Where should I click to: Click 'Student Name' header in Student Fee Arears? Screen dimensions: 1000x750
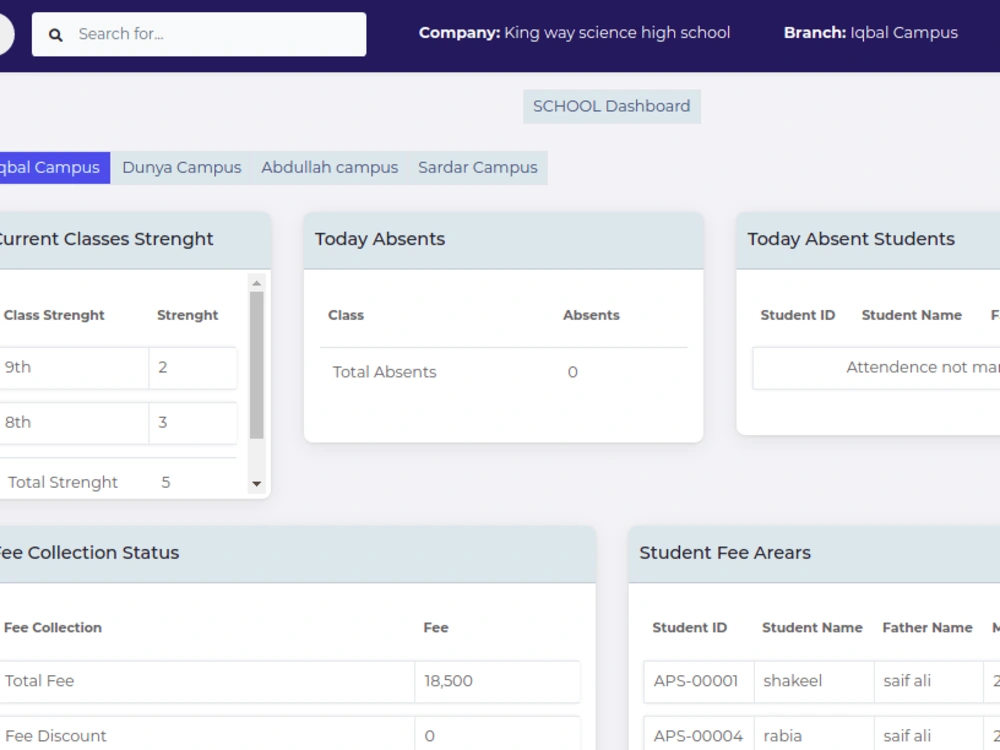(812, 628)
